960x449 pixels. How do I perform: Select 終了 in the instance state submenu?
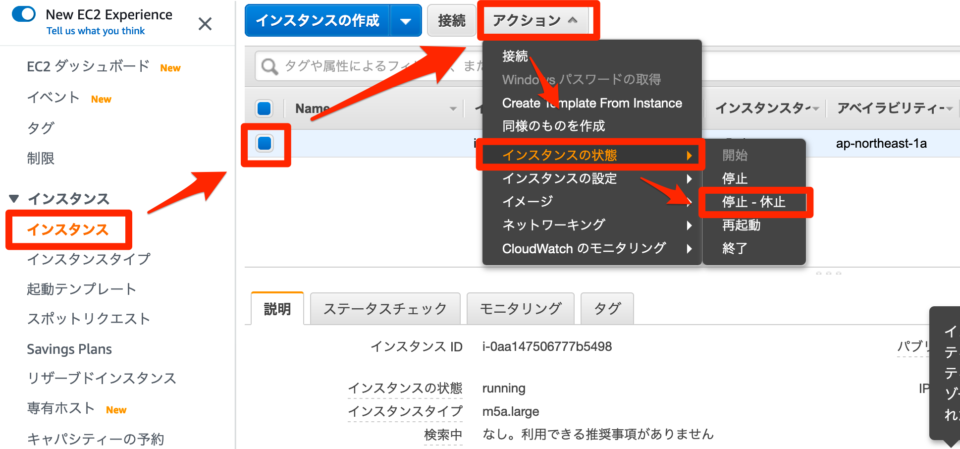[x=735, y=248]
